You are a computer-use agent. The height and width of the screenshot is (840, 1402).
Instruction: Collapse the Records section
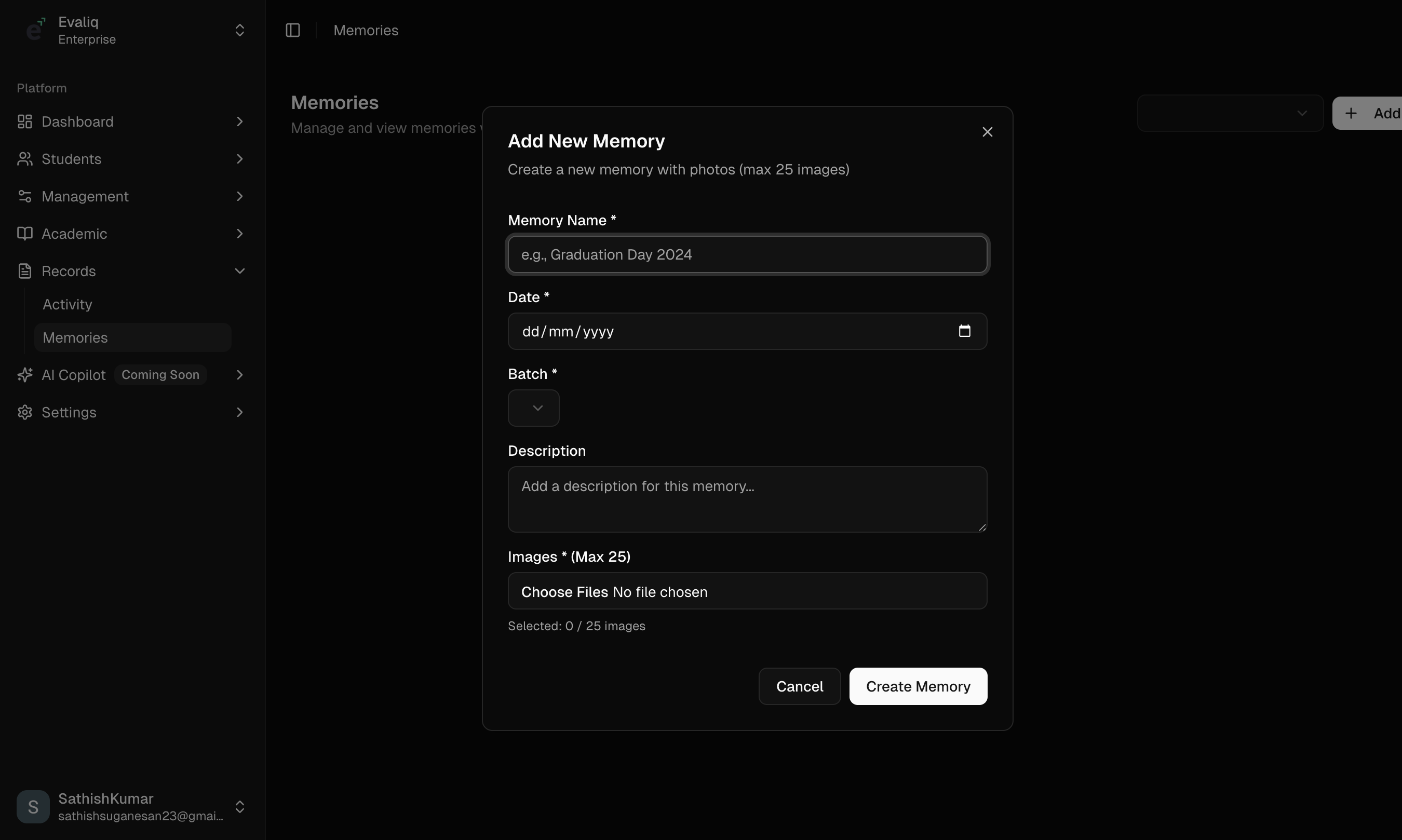[239, 271]
